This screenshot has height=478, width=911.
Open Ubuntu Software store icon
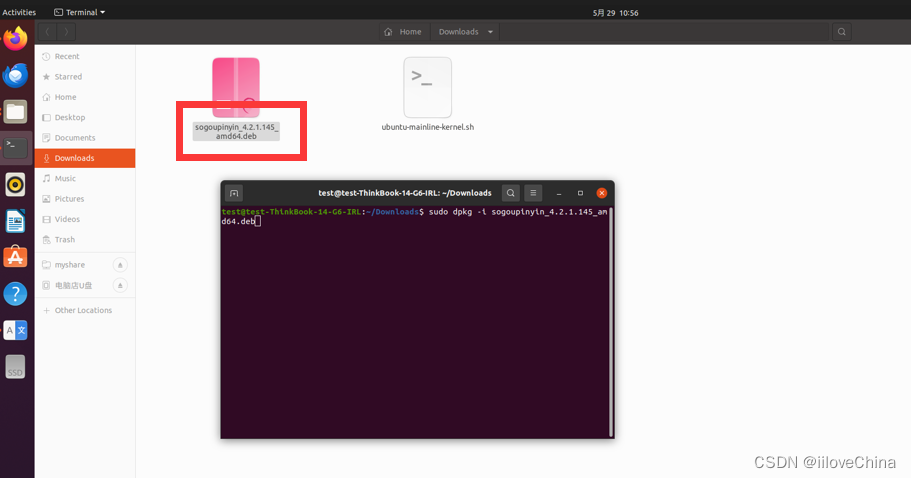point(16,257)
